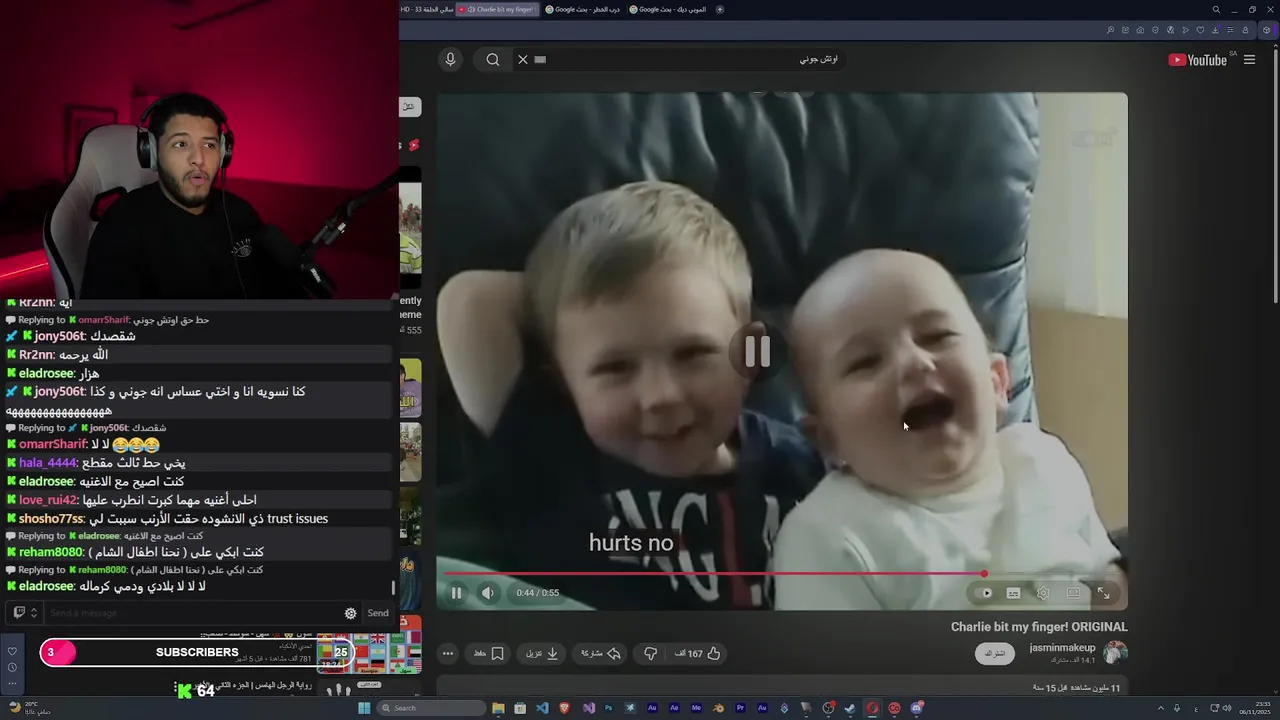
Task: Open chat settings gear icon
Action: [x=350, y=613]
